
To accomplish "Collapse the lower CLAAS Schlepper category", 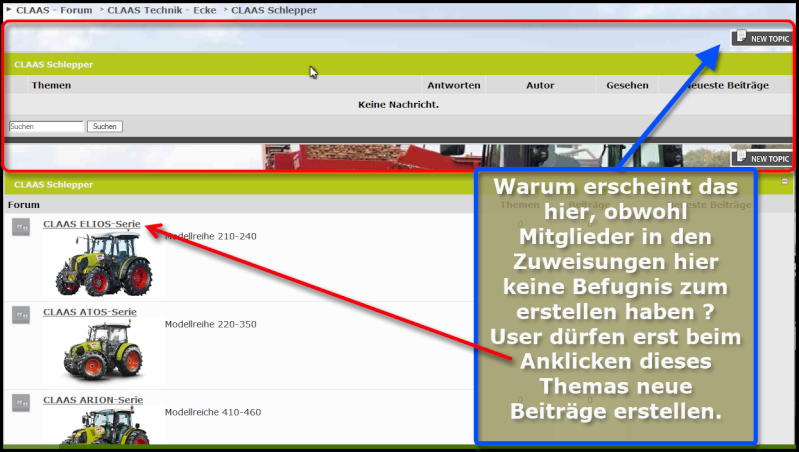I will click(x=785, y=181).
